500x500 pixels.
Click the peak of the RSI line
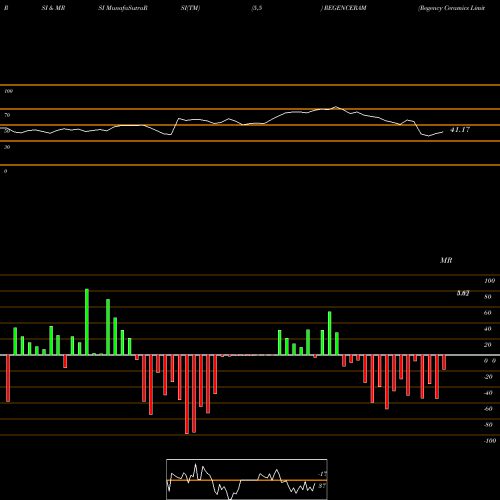pyautogui.click(x=336, y=107)
